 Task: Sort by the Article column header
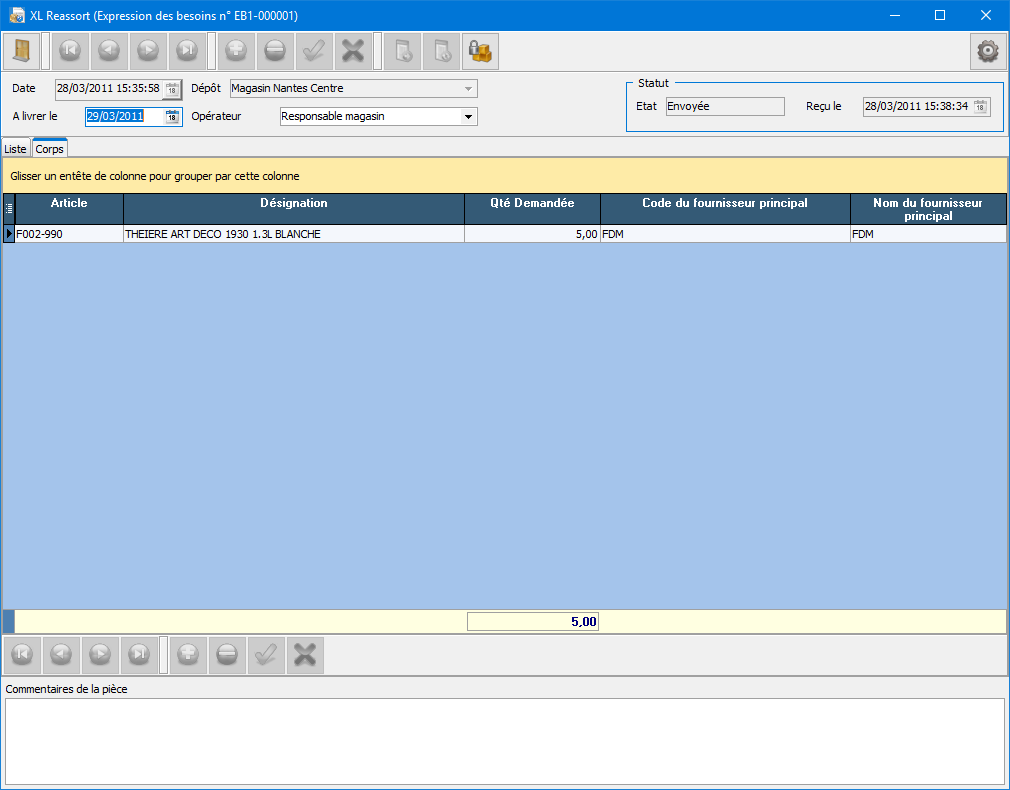(x=69, y=204)
